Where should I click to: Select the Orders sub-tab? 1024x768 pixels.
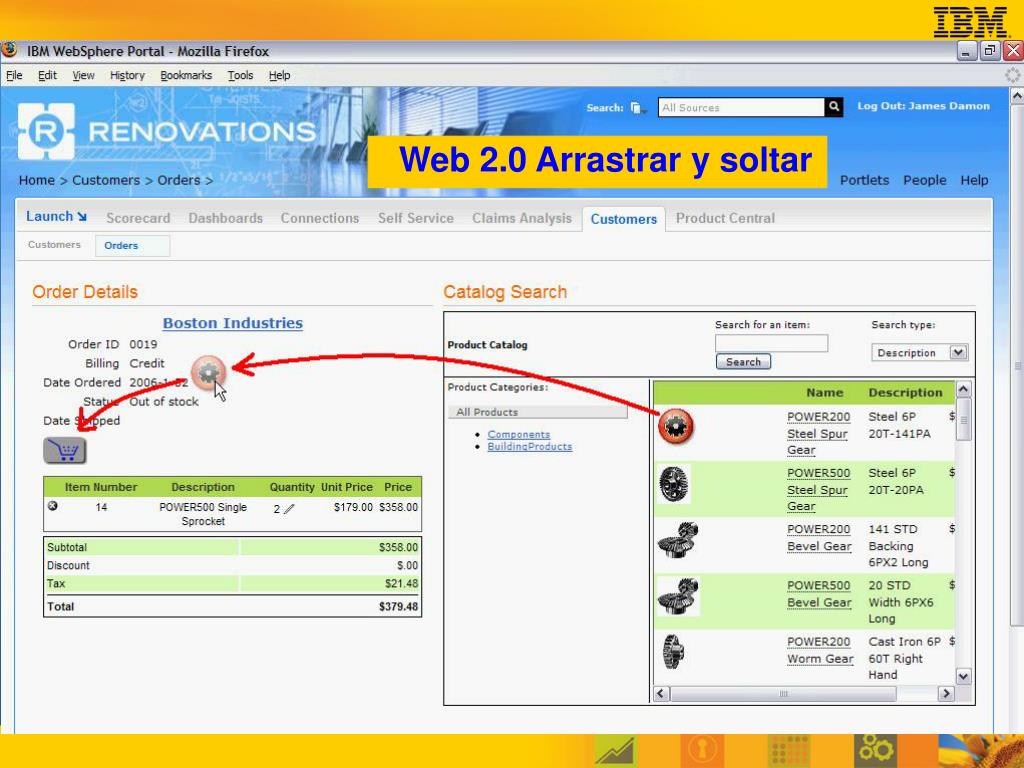click(x=133, y=246)
